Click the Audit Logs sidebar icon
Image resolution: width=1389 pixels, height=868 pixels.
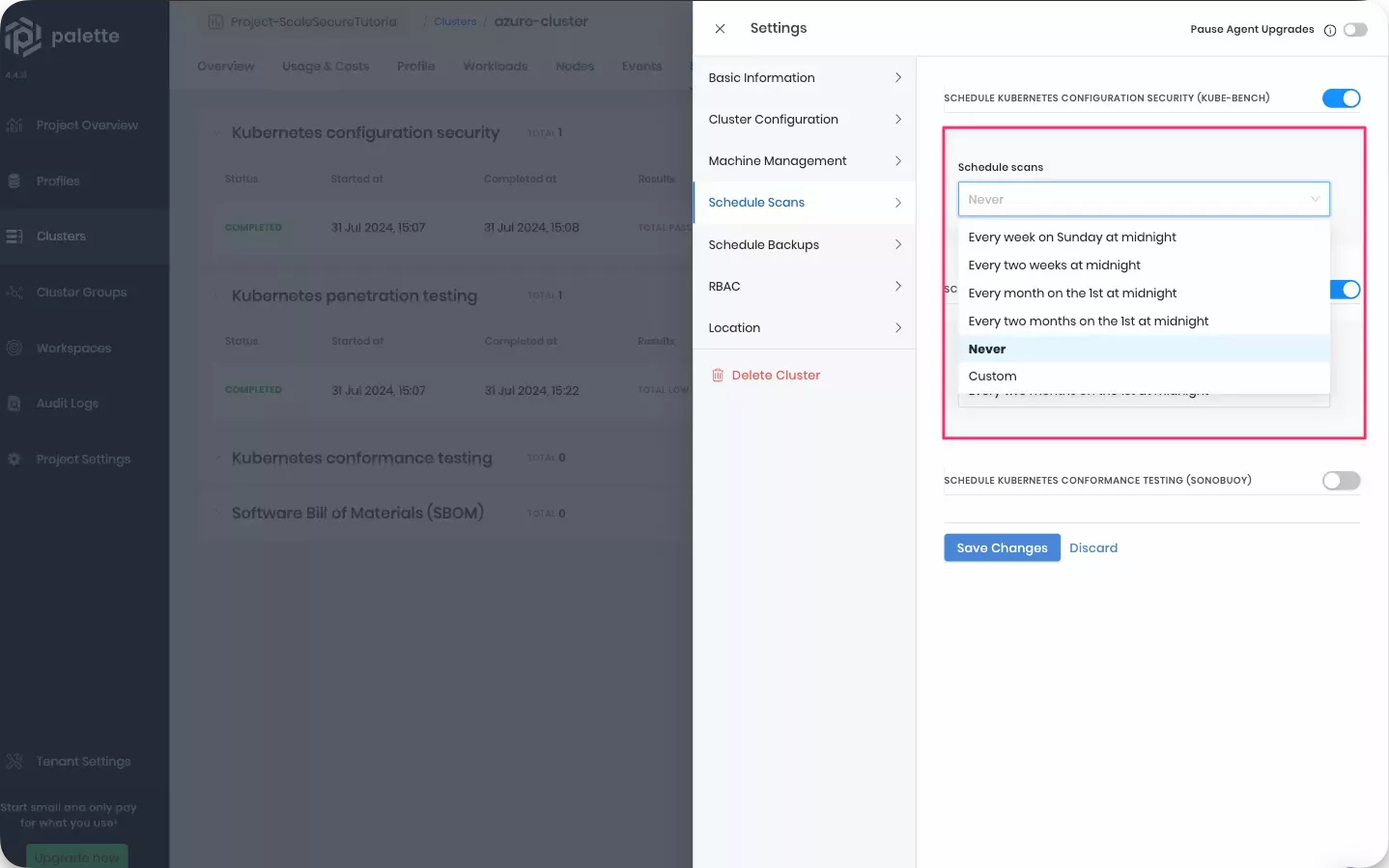point(14,404)
